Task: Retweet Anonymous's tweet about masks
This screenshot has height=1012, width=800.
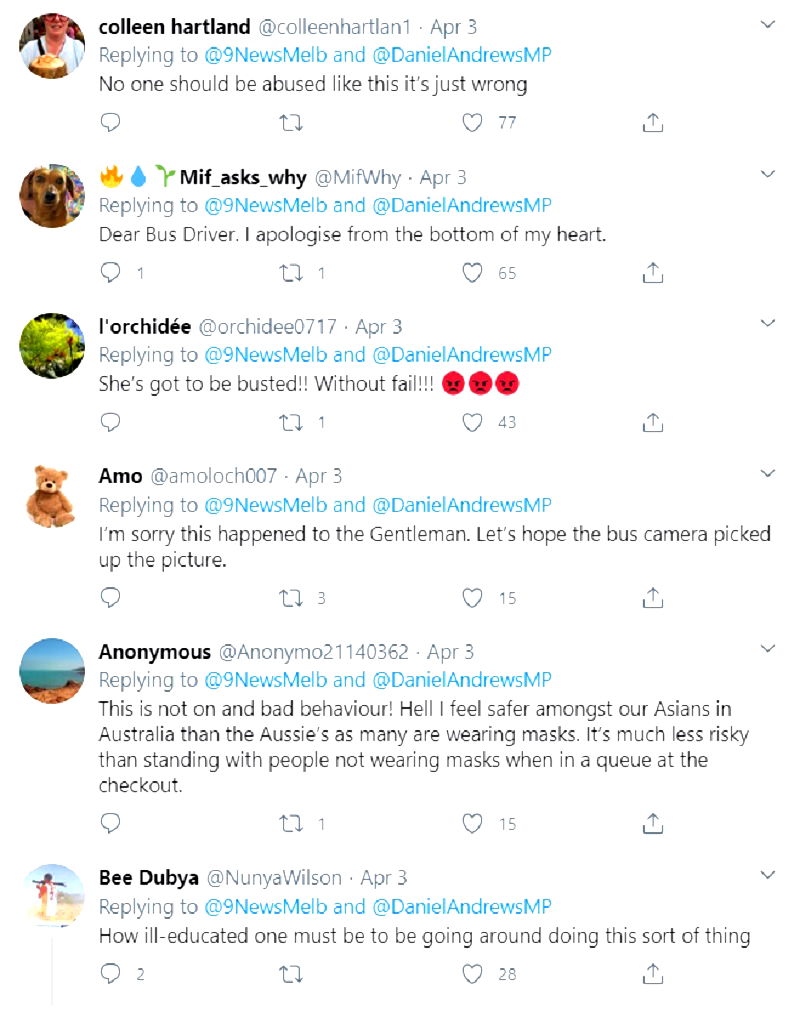Action: pos(292,824)
